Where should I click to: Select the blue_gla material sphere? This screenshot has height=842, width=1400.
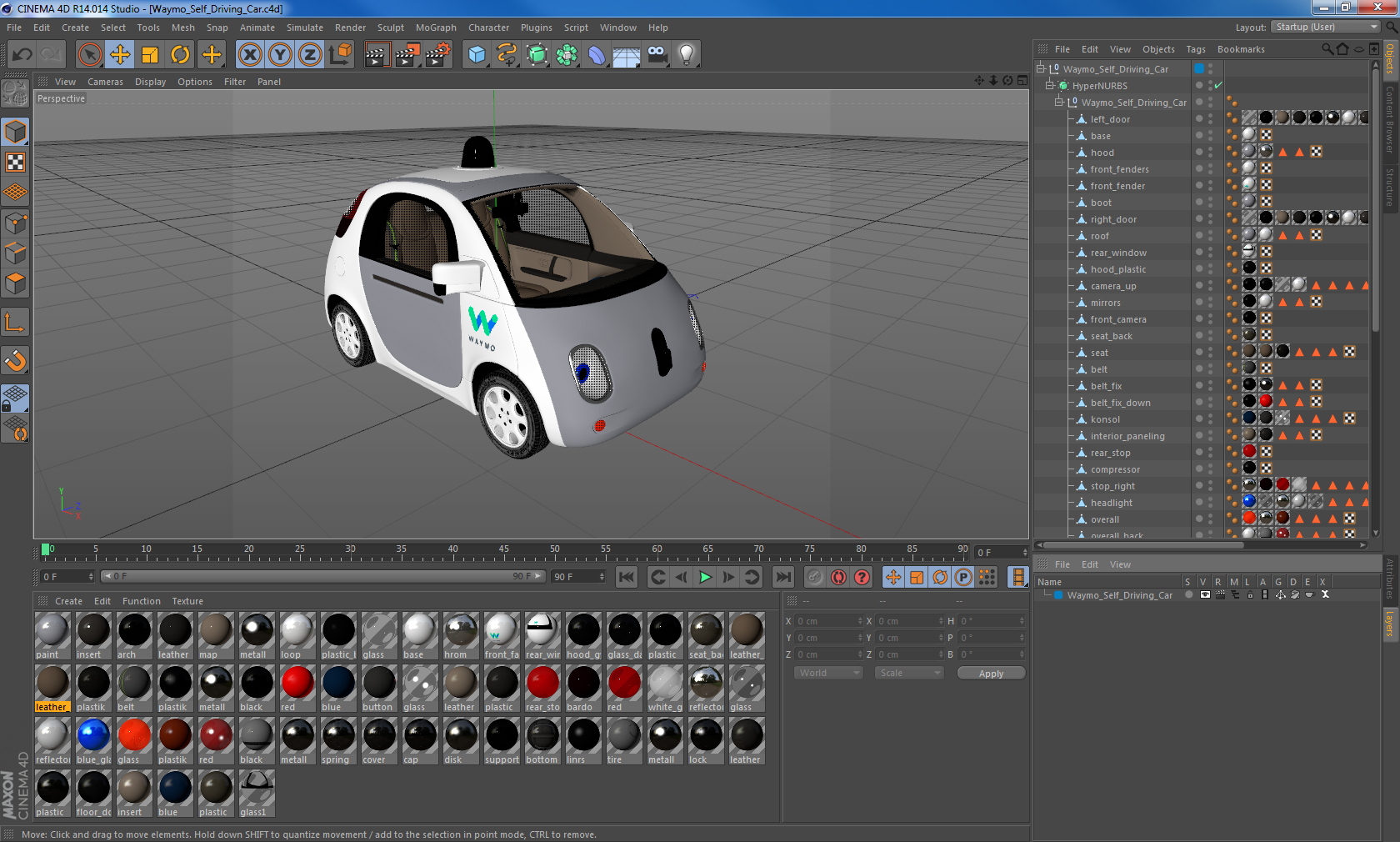click(x=93, y=740)
